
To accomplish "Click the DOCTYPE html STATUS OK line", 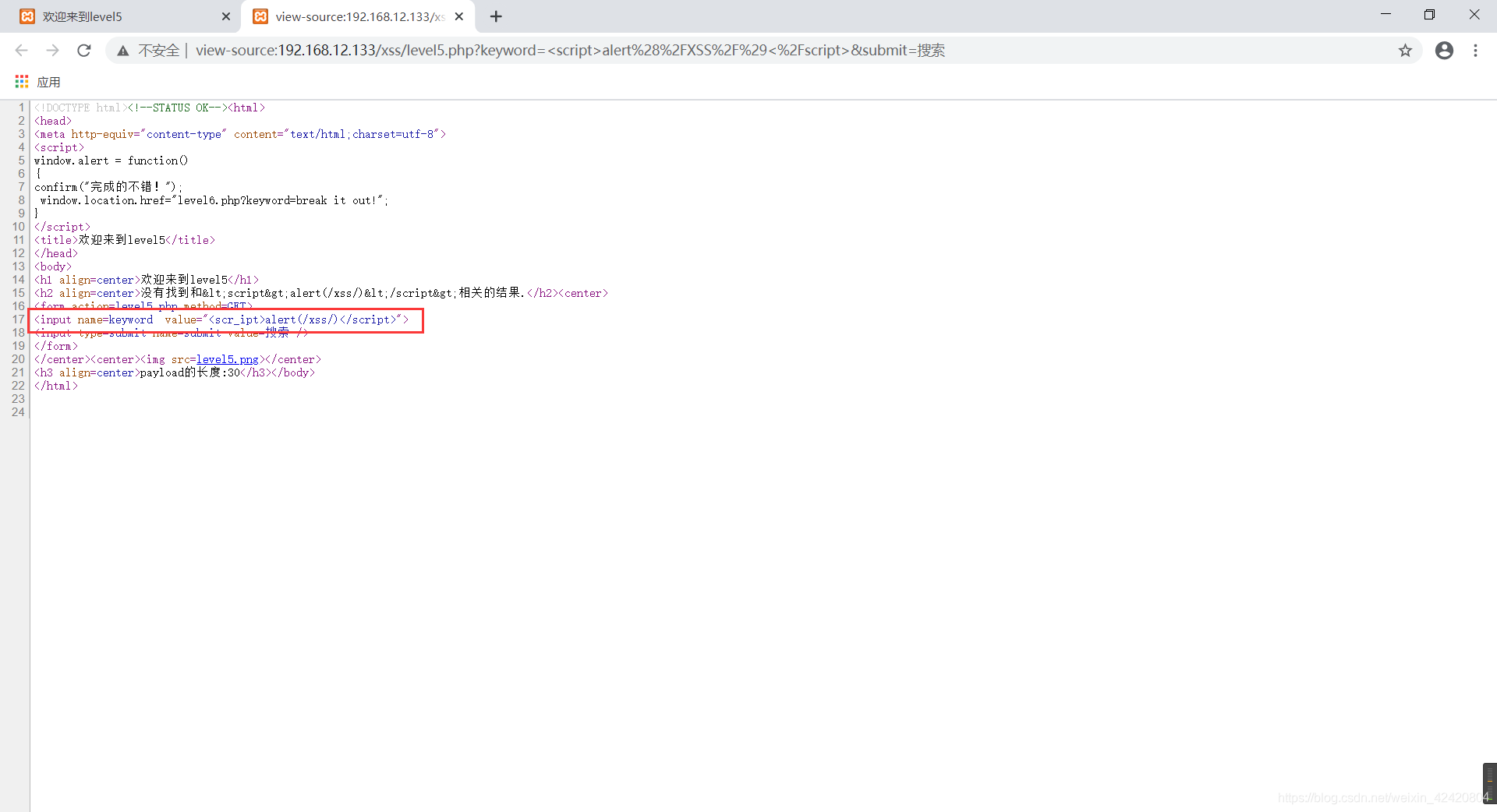I will (150, 108).
